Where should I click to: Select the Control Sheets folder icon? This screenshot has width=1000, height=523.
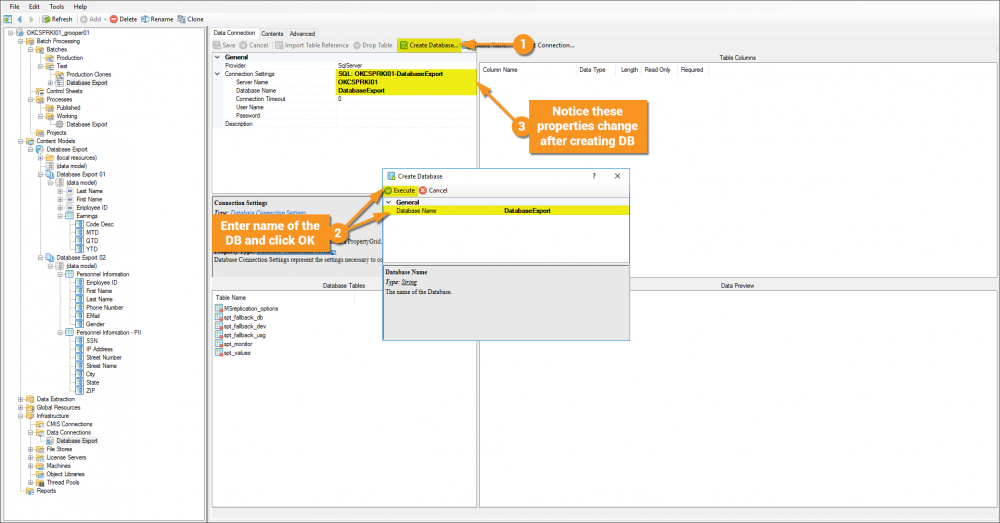point(40,91)
